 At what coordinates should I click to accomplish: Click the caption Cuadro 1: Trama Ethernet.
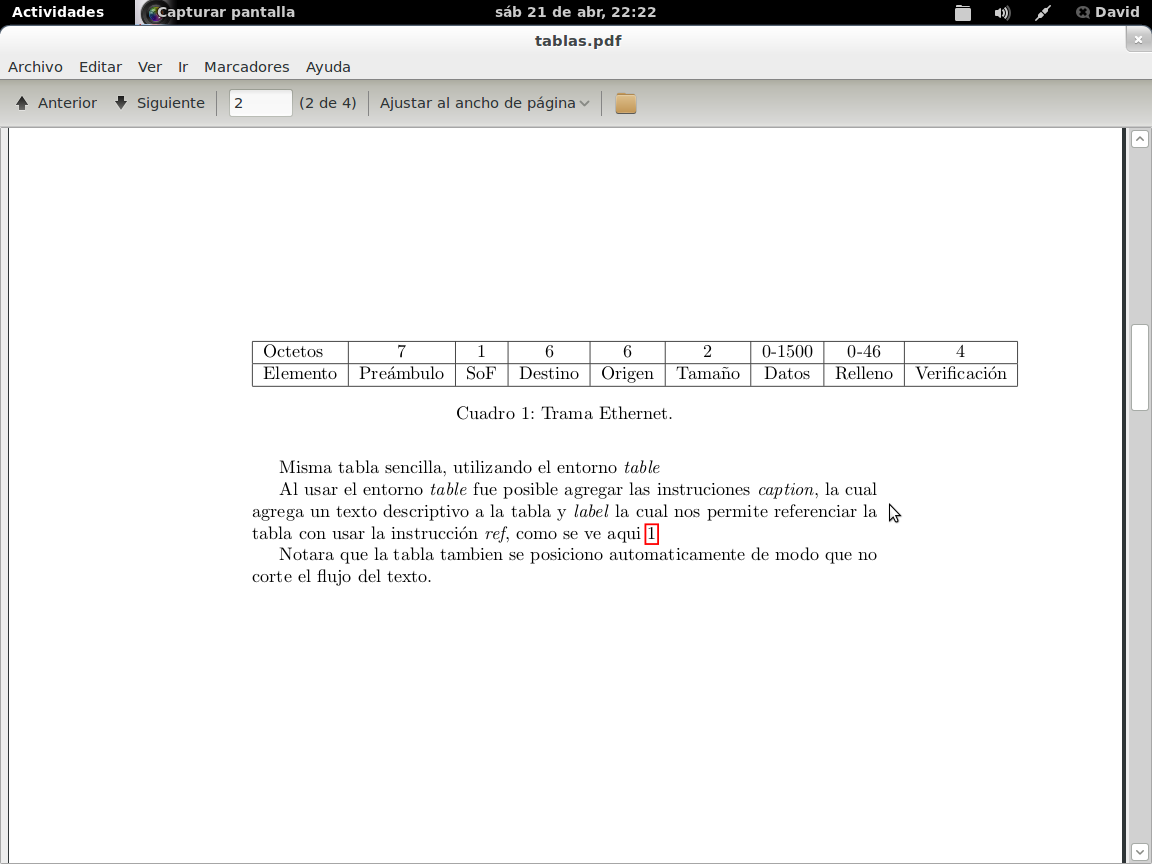click(564, 414)
